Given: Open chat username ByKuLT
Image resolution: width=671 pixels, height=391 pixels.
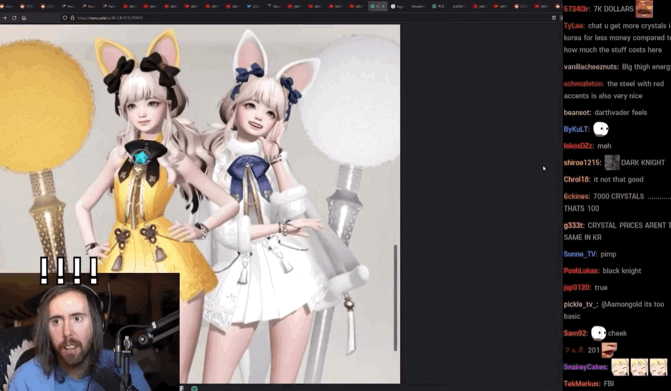Looking at the screenshot, I should [x=576, y=129].
